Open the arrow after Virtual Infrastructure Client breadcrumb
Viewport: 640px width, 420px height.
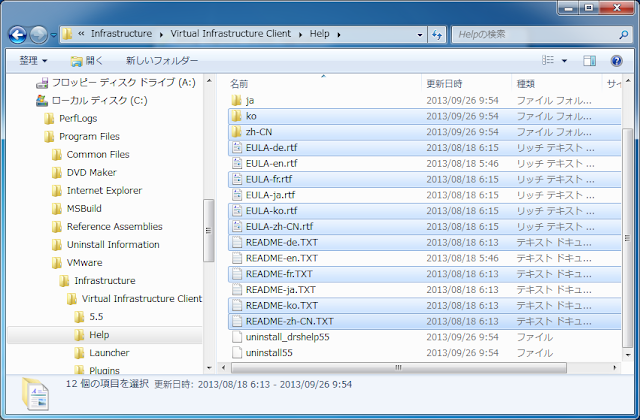pyautogui.click(x=300, y=35)
